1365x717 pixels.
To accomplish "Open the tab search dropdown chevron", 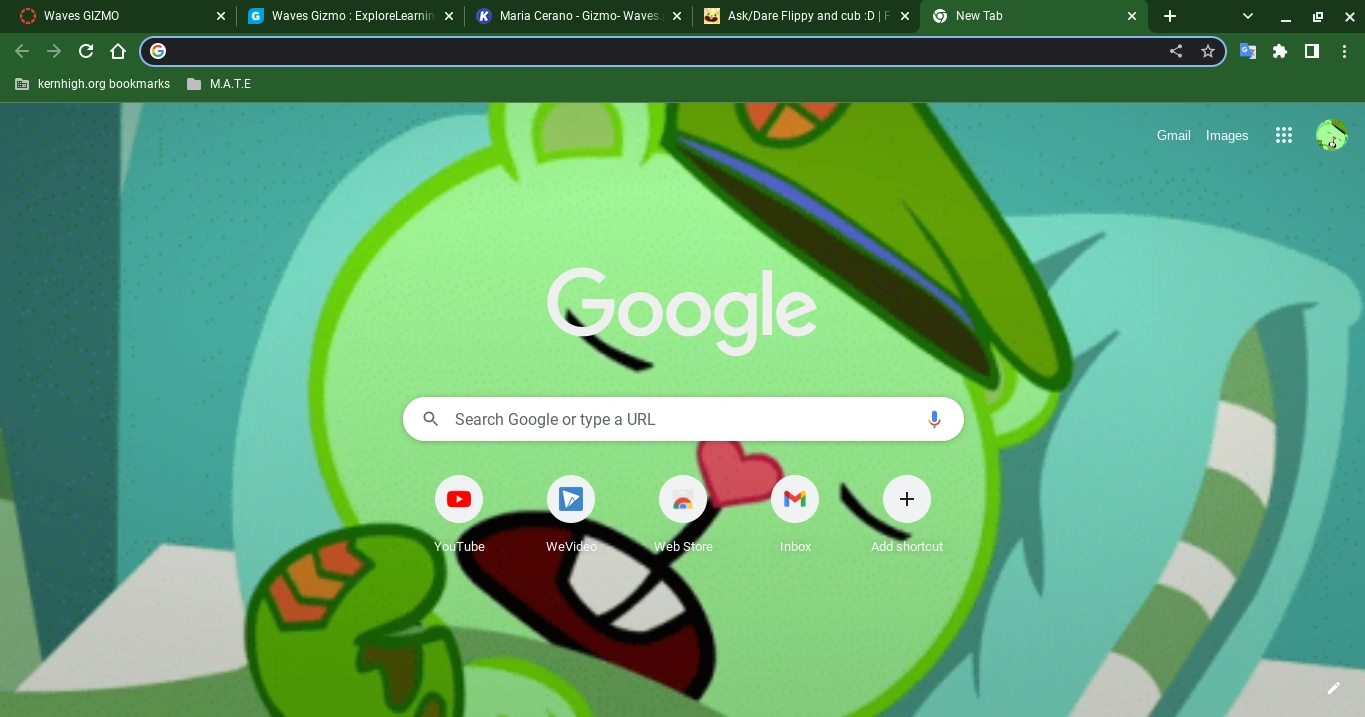I will coord(1247,16).
